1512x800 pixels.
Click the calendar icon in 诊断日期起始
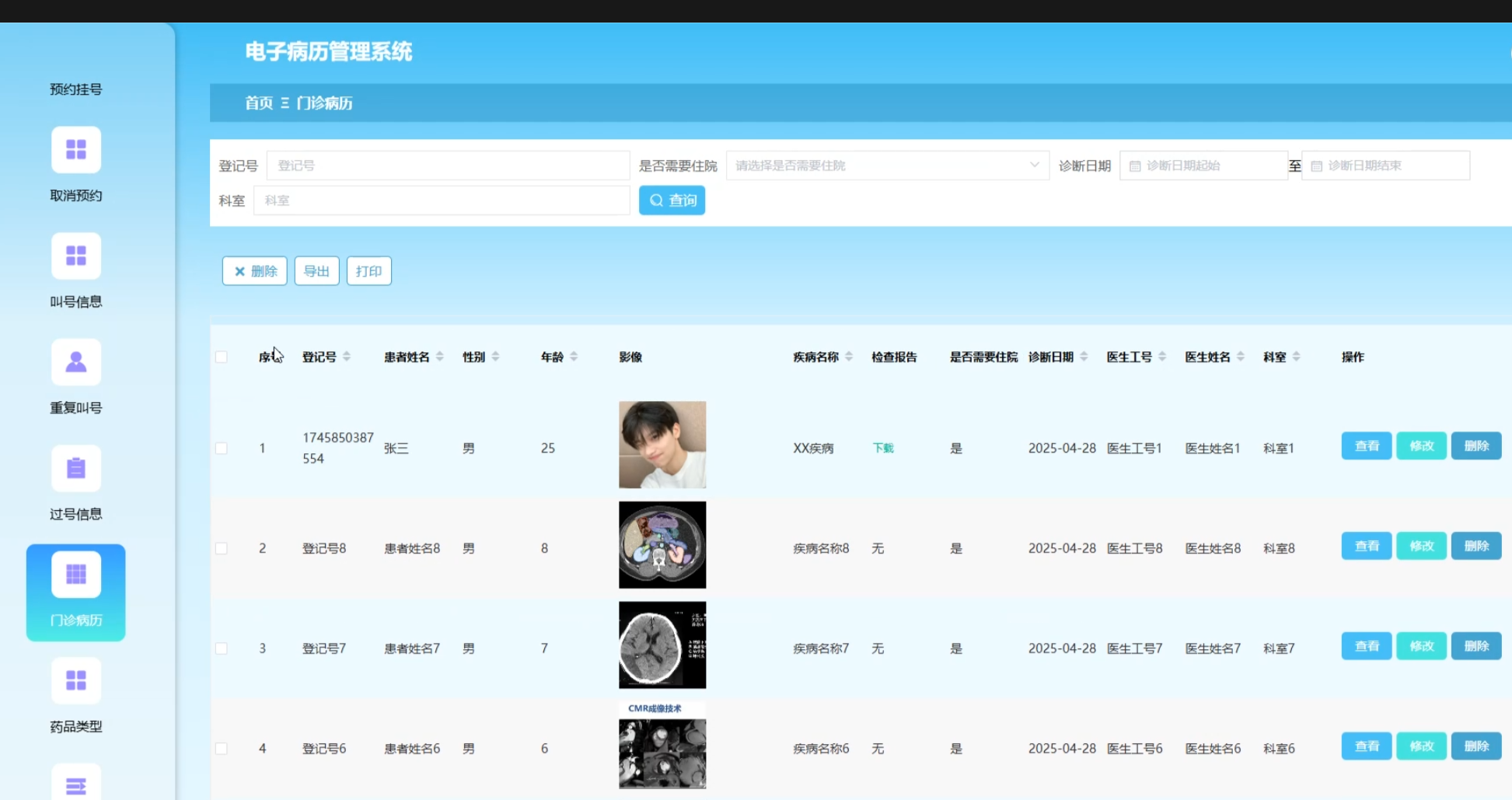point(1135,166)
